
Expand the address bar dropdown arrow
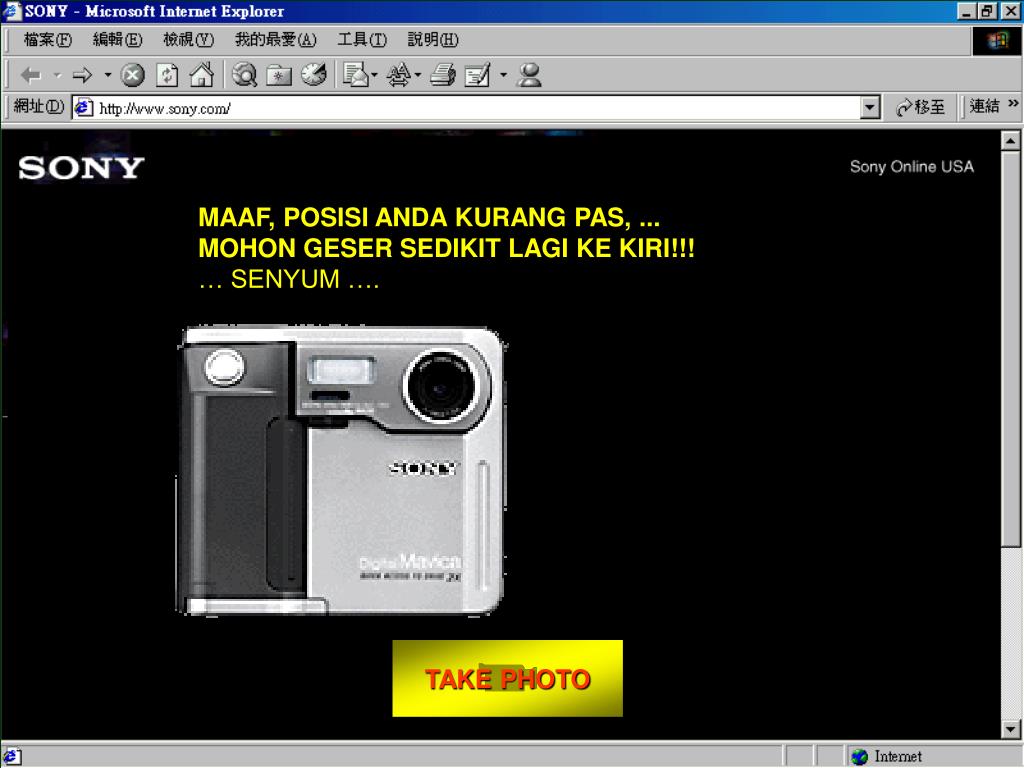click(x=869, y=108)
